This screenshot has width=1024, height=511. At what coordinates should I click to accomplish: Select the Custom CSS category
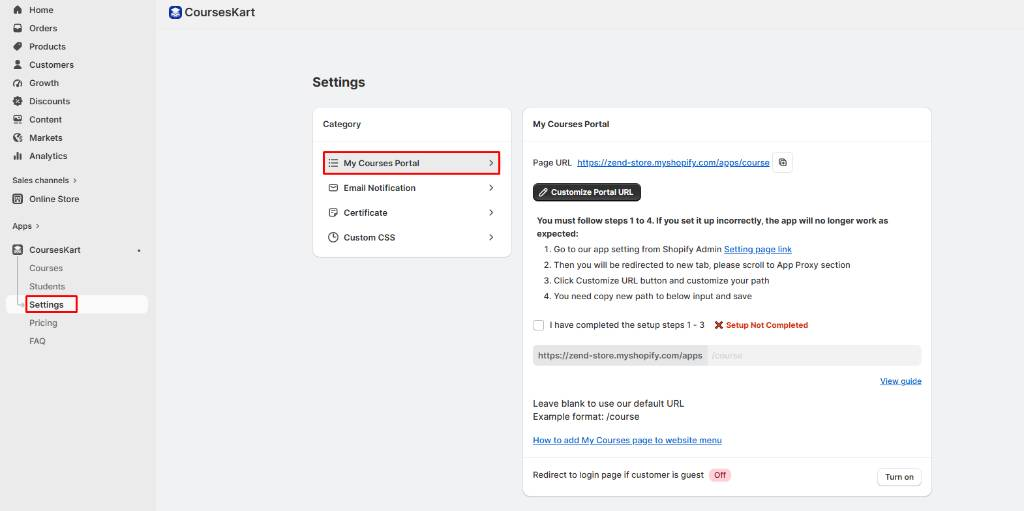pos(411,237)
